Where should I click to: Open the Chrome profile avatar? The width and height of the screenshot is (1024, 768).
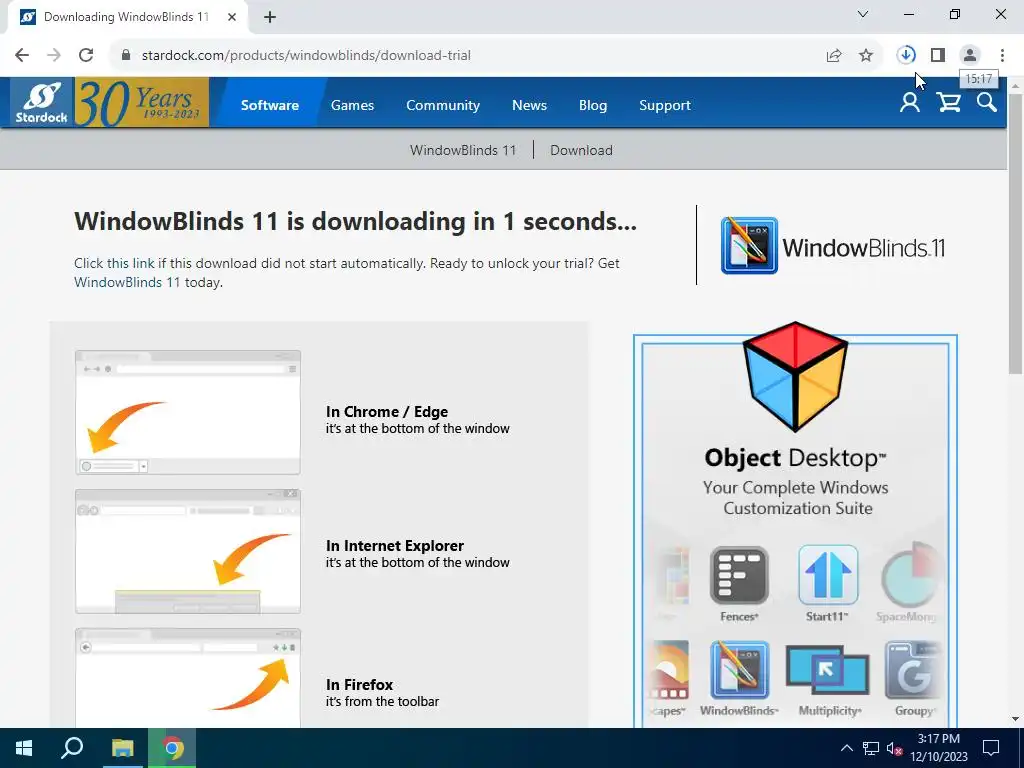(970, 56)
